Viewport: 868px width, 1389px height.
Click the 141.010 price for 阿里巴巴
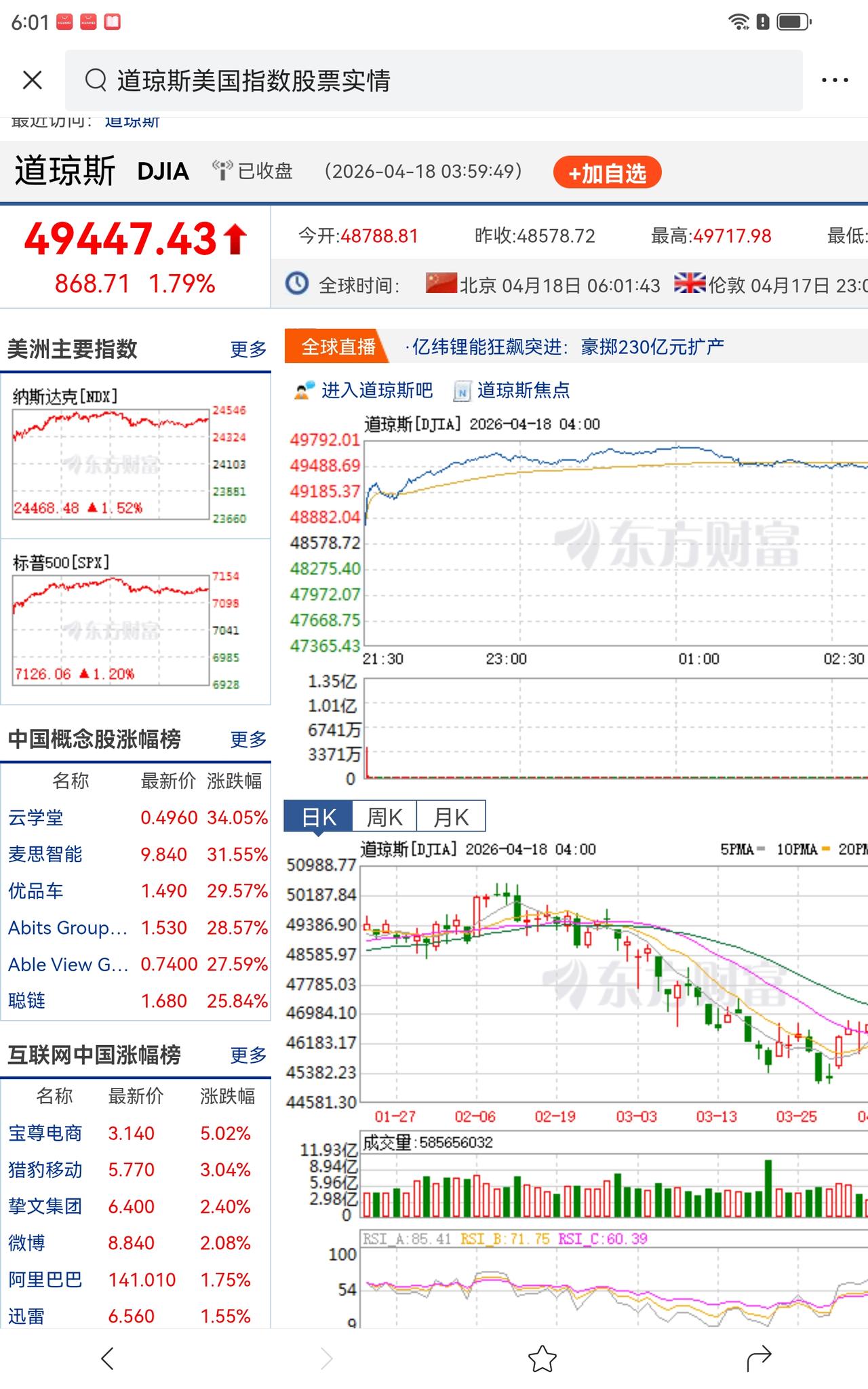click(x=142, y=1280)
